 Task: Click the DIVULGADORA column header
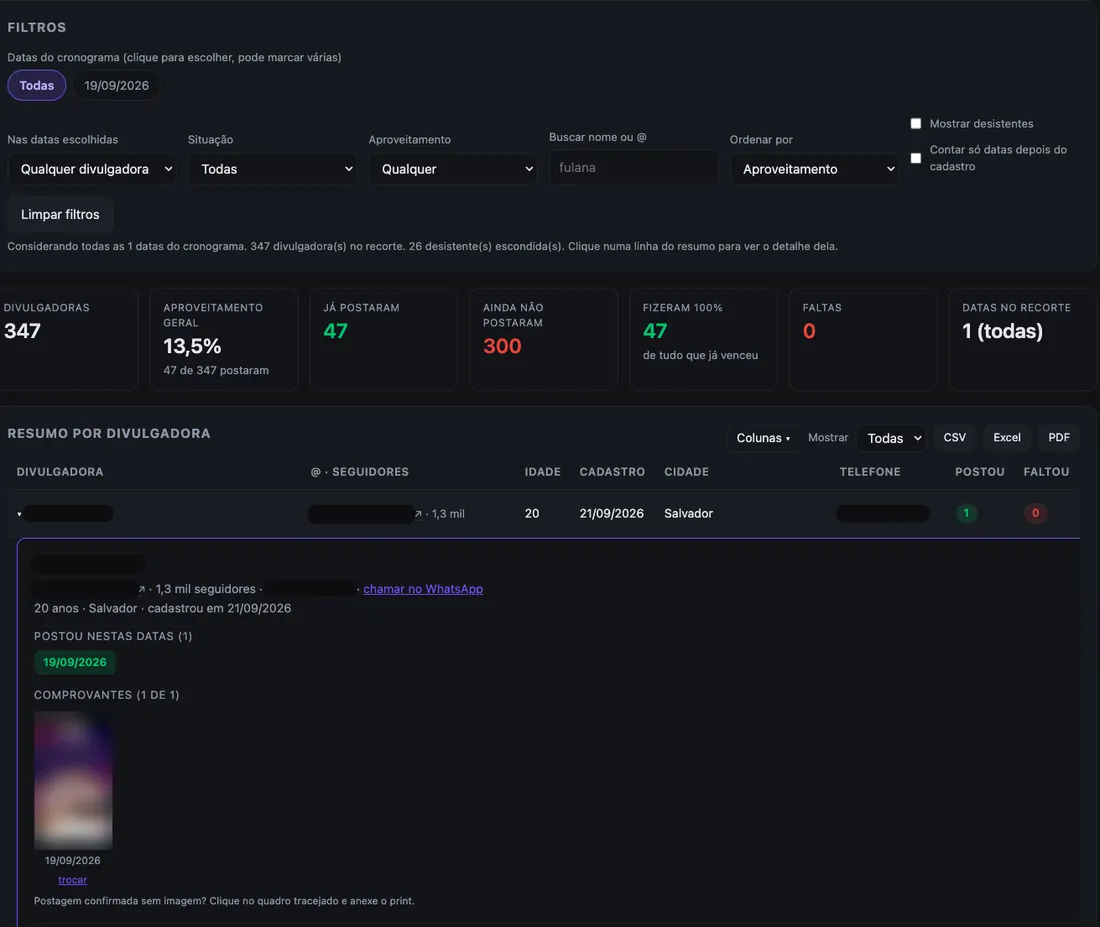pyautogui.click(x=60, y=472)
